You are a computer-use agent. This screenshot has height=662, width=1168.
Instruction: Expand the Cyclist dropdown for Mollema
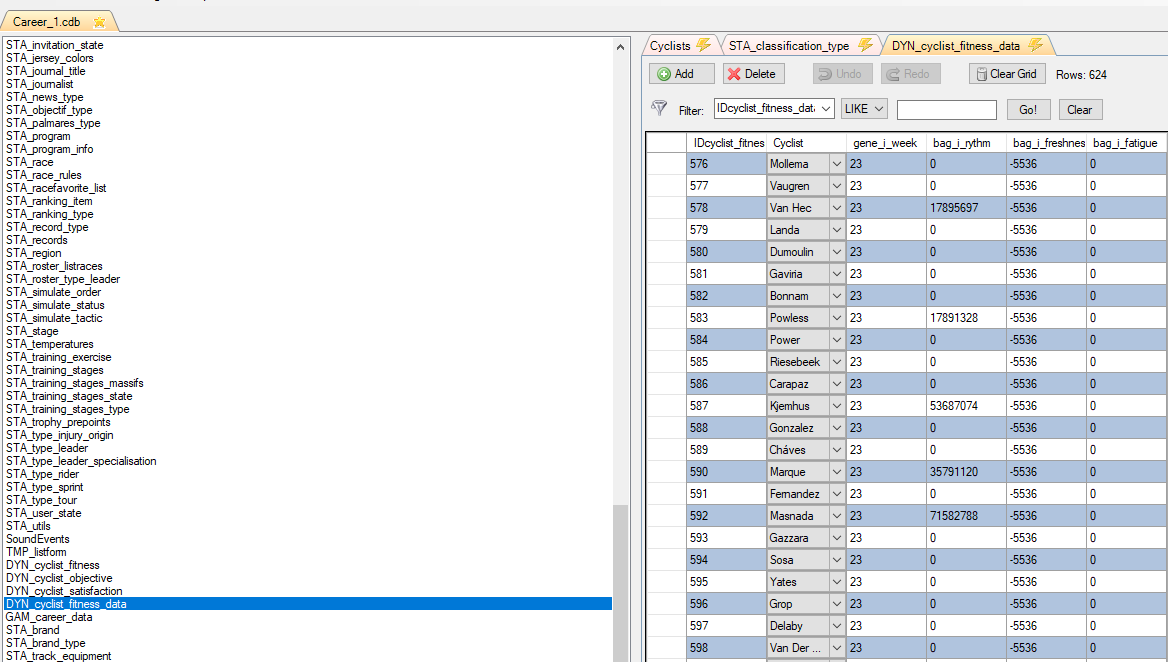tap(836, 164)
